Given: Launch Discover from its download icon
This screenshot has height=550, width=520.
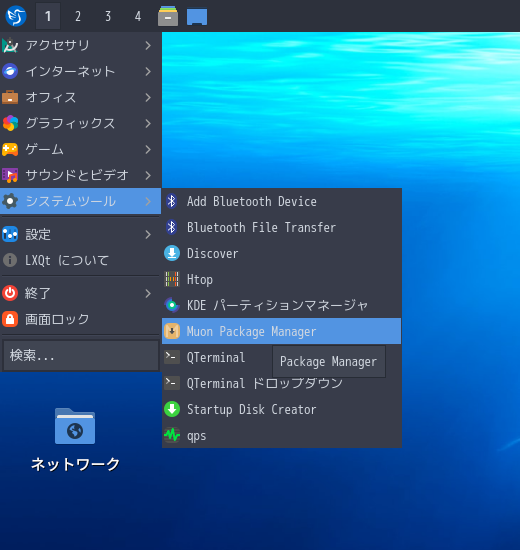Looking at the screenshot, I should click(x=172, y=253).
